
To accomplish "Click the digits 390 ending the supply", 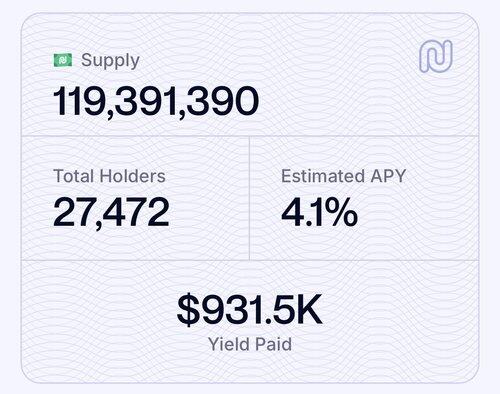I will [222, 101].
